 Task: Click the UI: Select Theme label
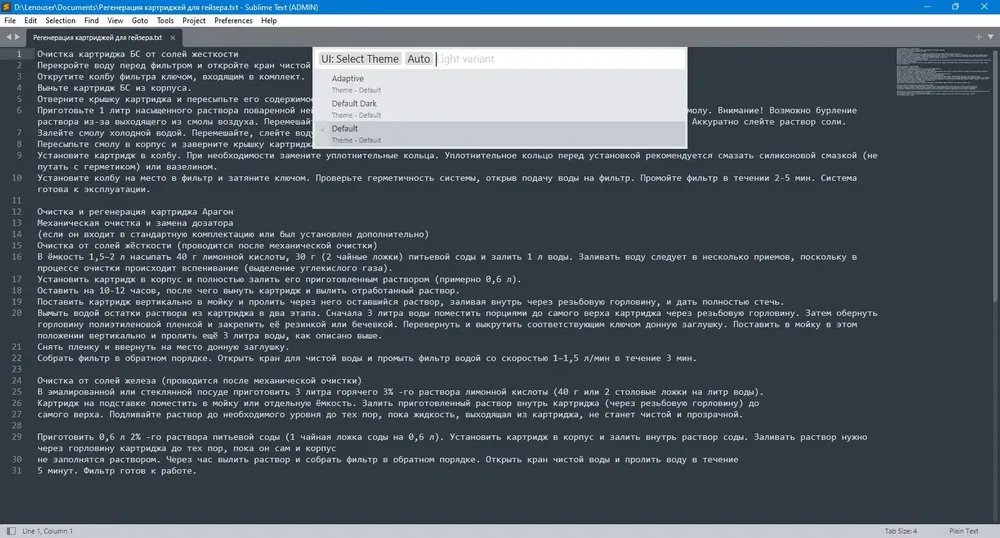point(360,59)
